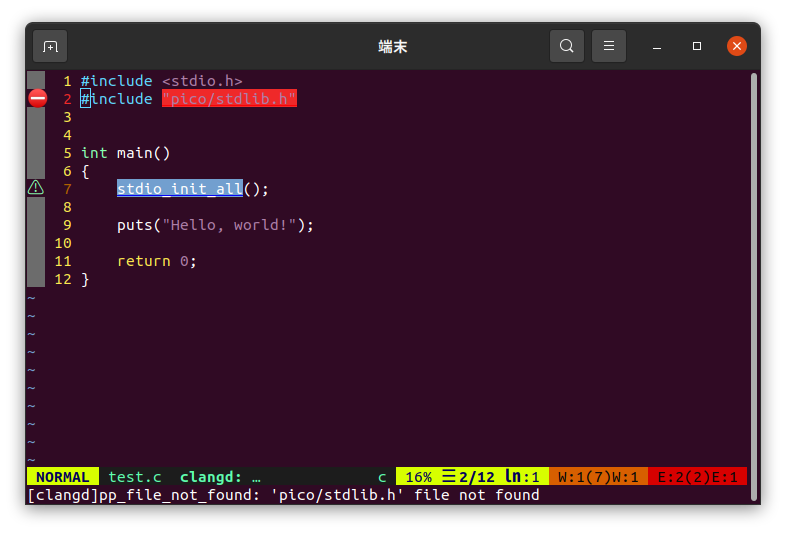This screenshot has height=533, width=786.
Task: Click the red error sign on line 2
Action: pos(38,99)
